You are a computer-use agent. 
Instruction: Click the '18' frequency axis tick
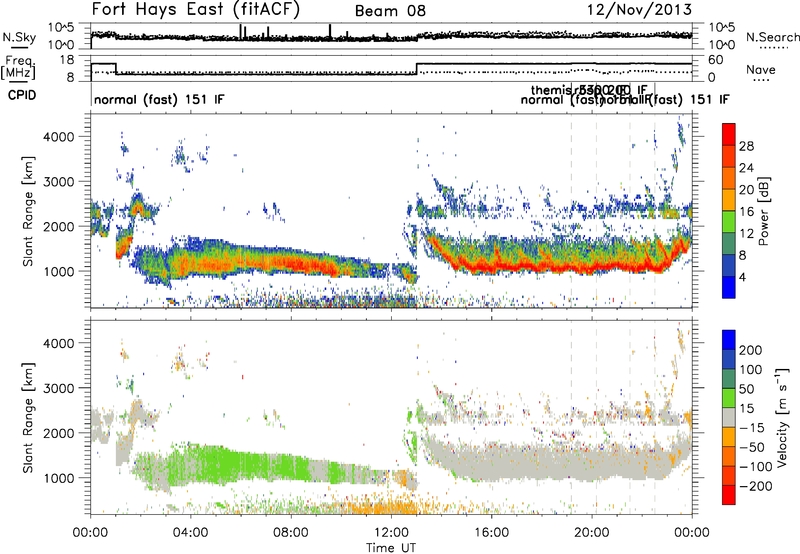point(67,60)
